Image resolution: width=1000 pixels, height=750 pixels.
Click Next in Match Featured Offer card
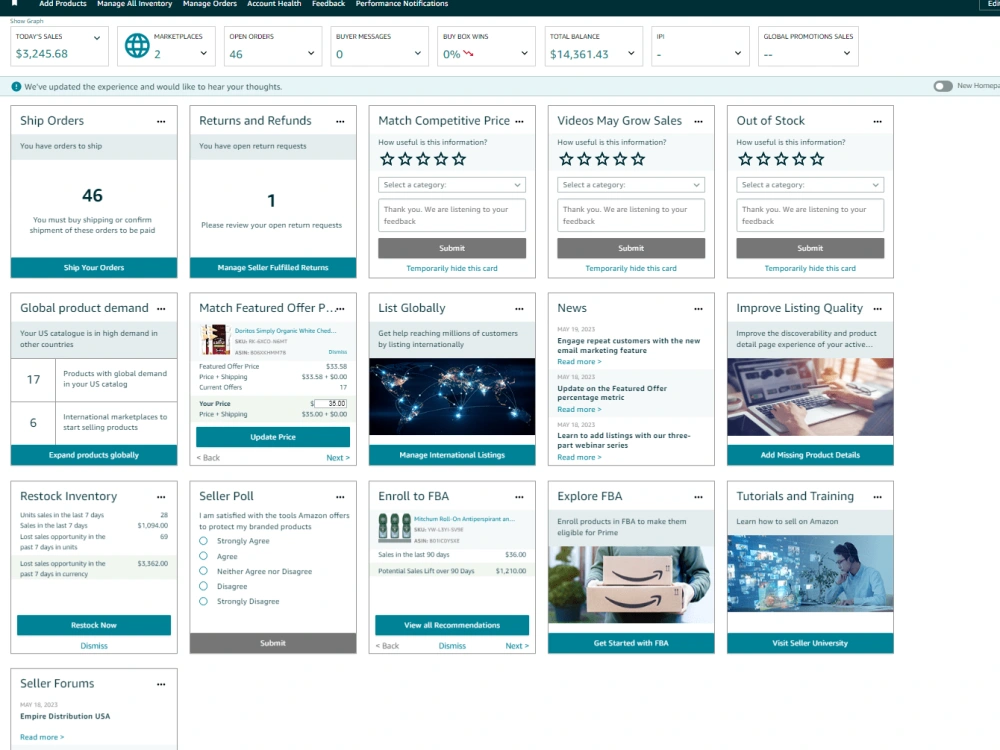point(337,458)
